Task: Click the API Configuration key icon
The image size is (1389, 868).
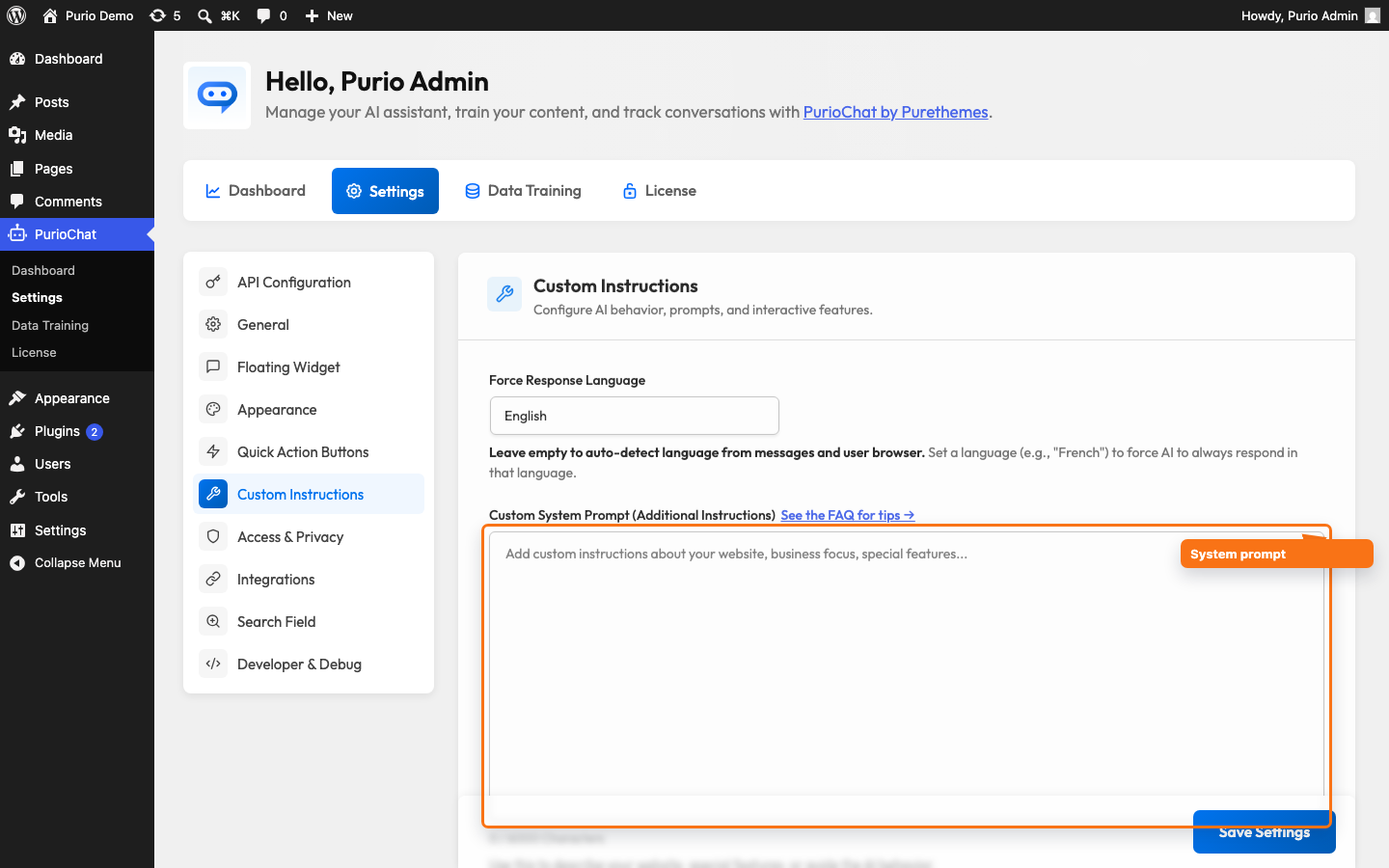Action: coord(213,282)
